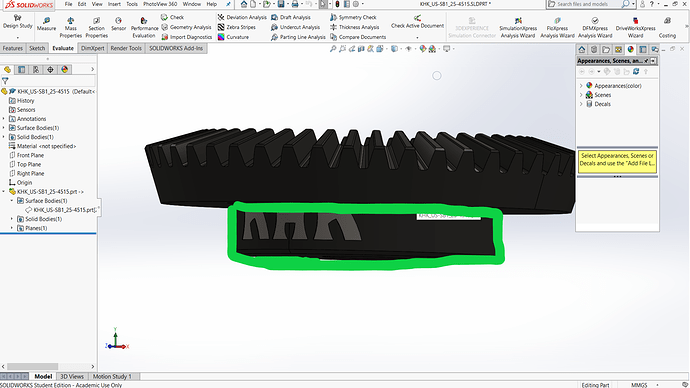Screen dimensions: 690x388
Task: Start Thickness Analysis
Action: point(354,27)
